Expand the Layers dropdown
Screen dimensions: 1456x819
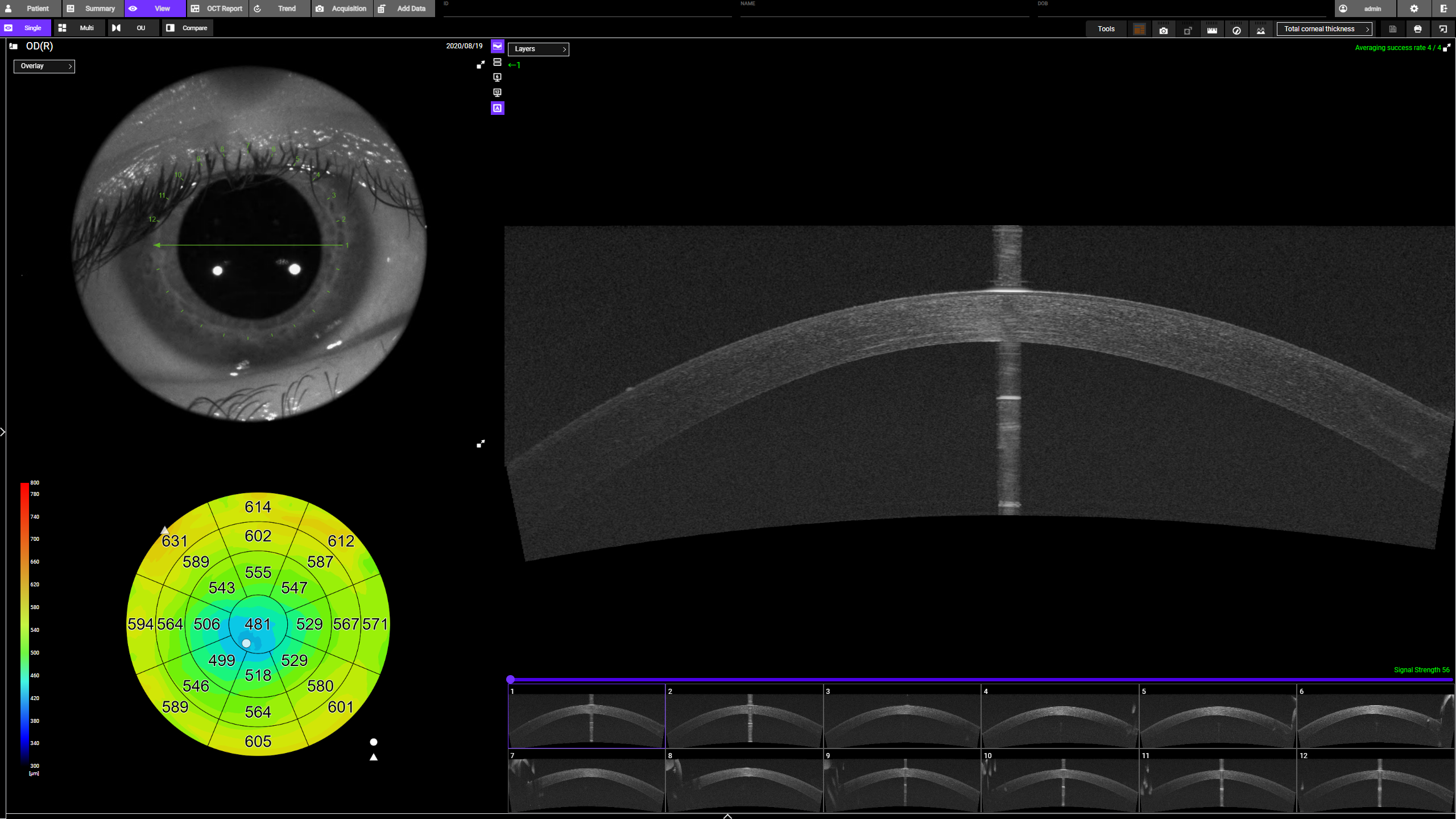tap(538, 49)
